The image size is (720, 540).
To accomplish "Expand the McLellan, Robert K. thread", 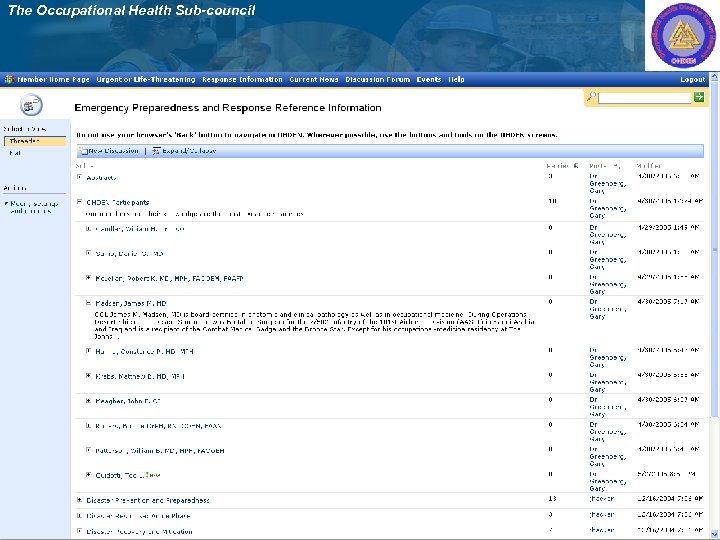I will pos(88,277).
